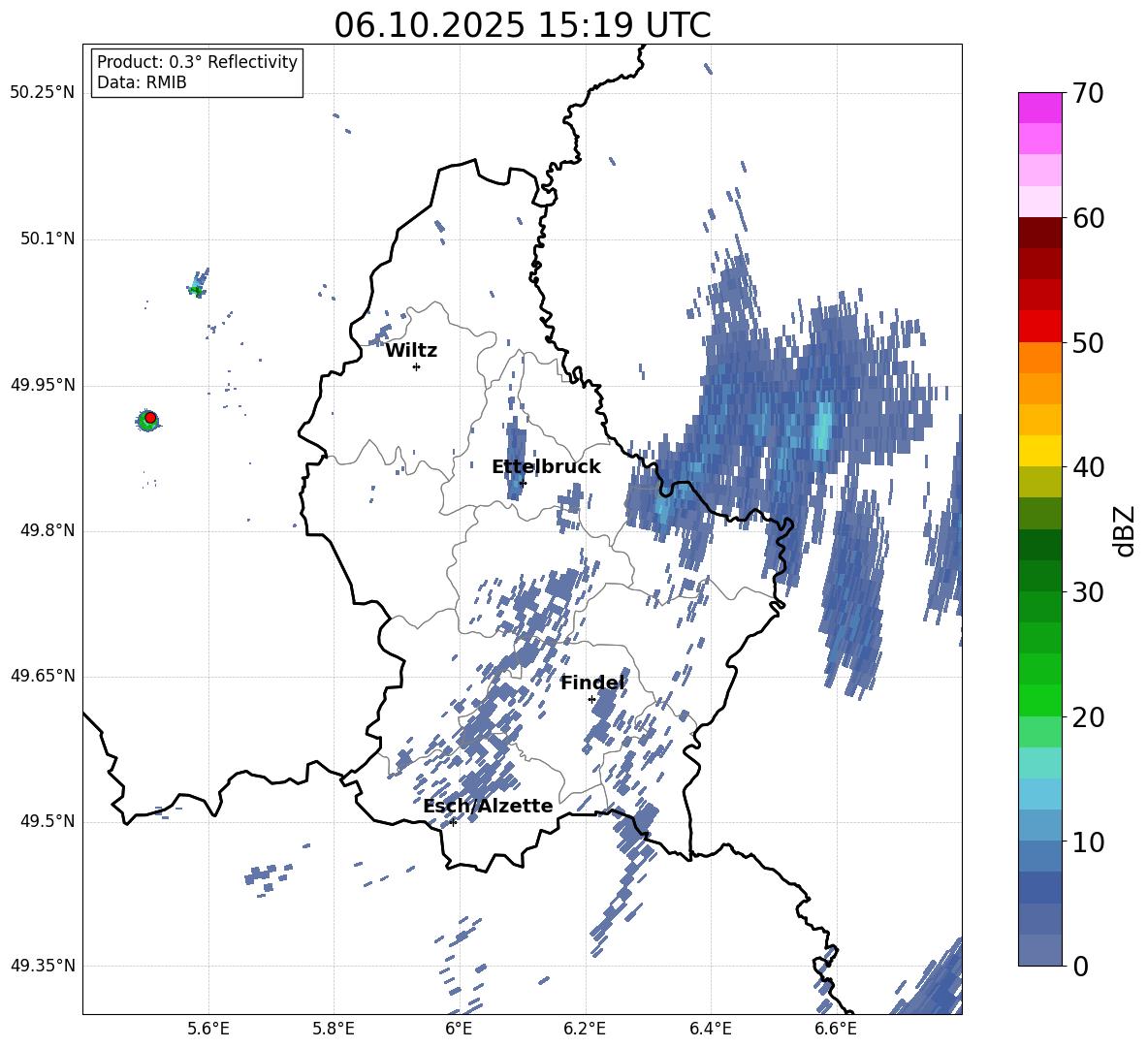The height and width of the screenshot is (1048, 1148).
Task: Click the 5.8°E longitude label
Action: 334,1030
